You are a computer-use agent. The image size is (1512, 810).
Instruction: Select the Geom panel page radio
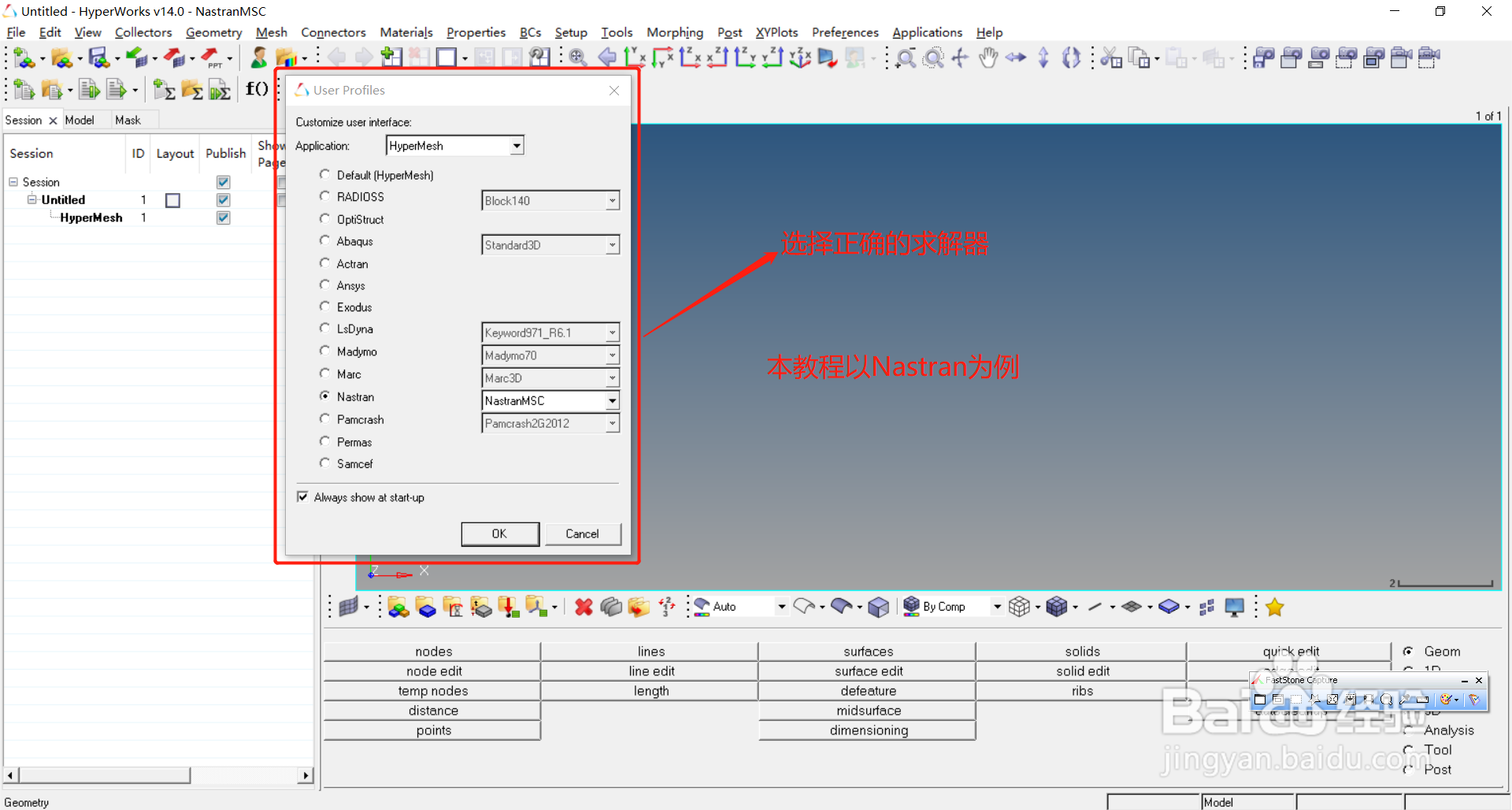tap(1408, 651)
